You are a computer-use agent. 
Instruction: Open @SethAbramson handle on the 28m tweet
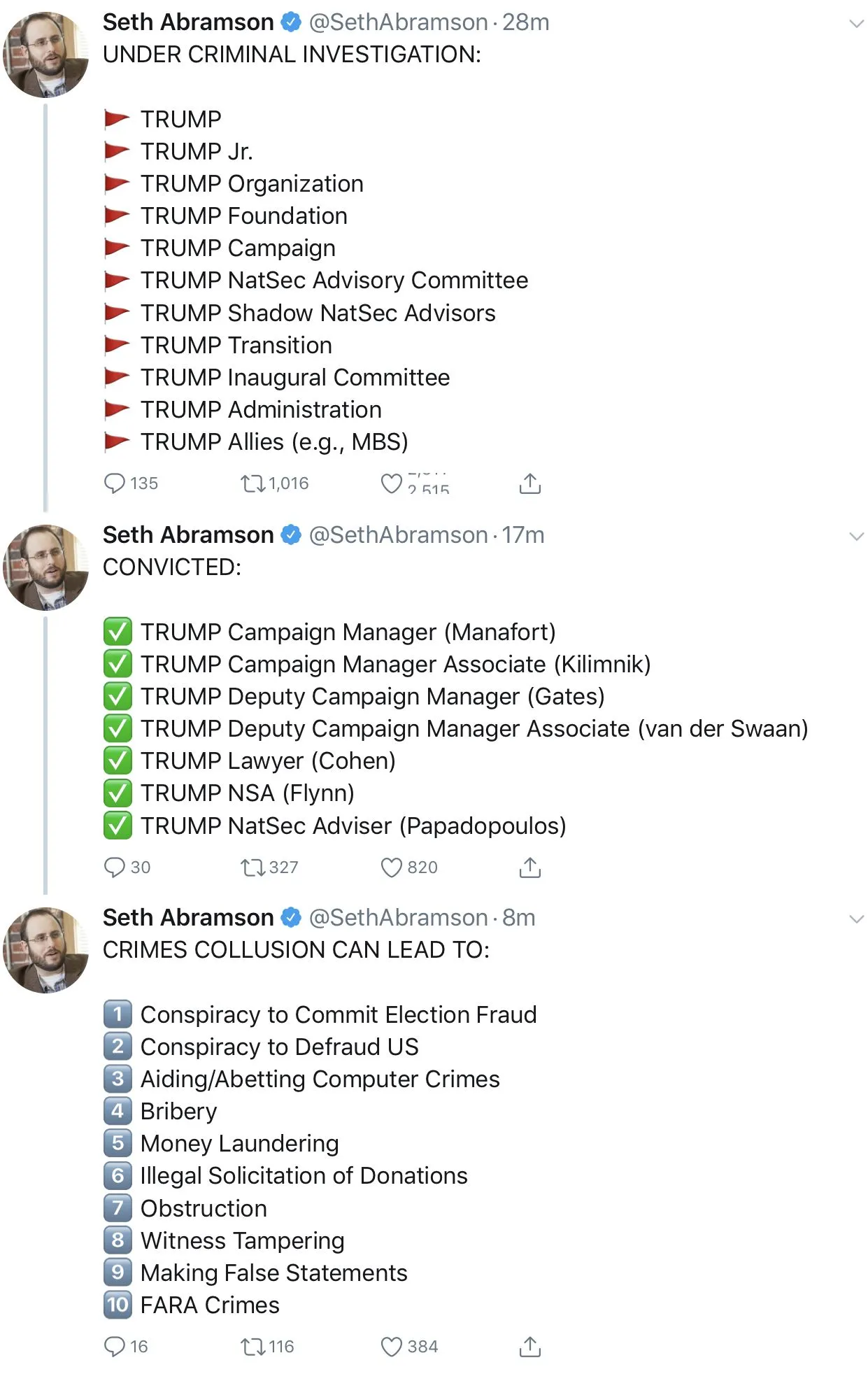[x=398, y=22]
